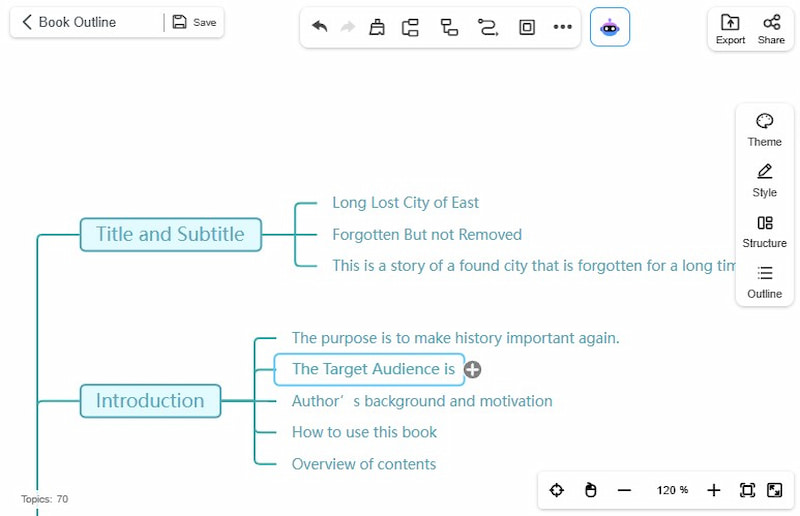
Task: Switch to the Outline view
Action: pos(764,282)
